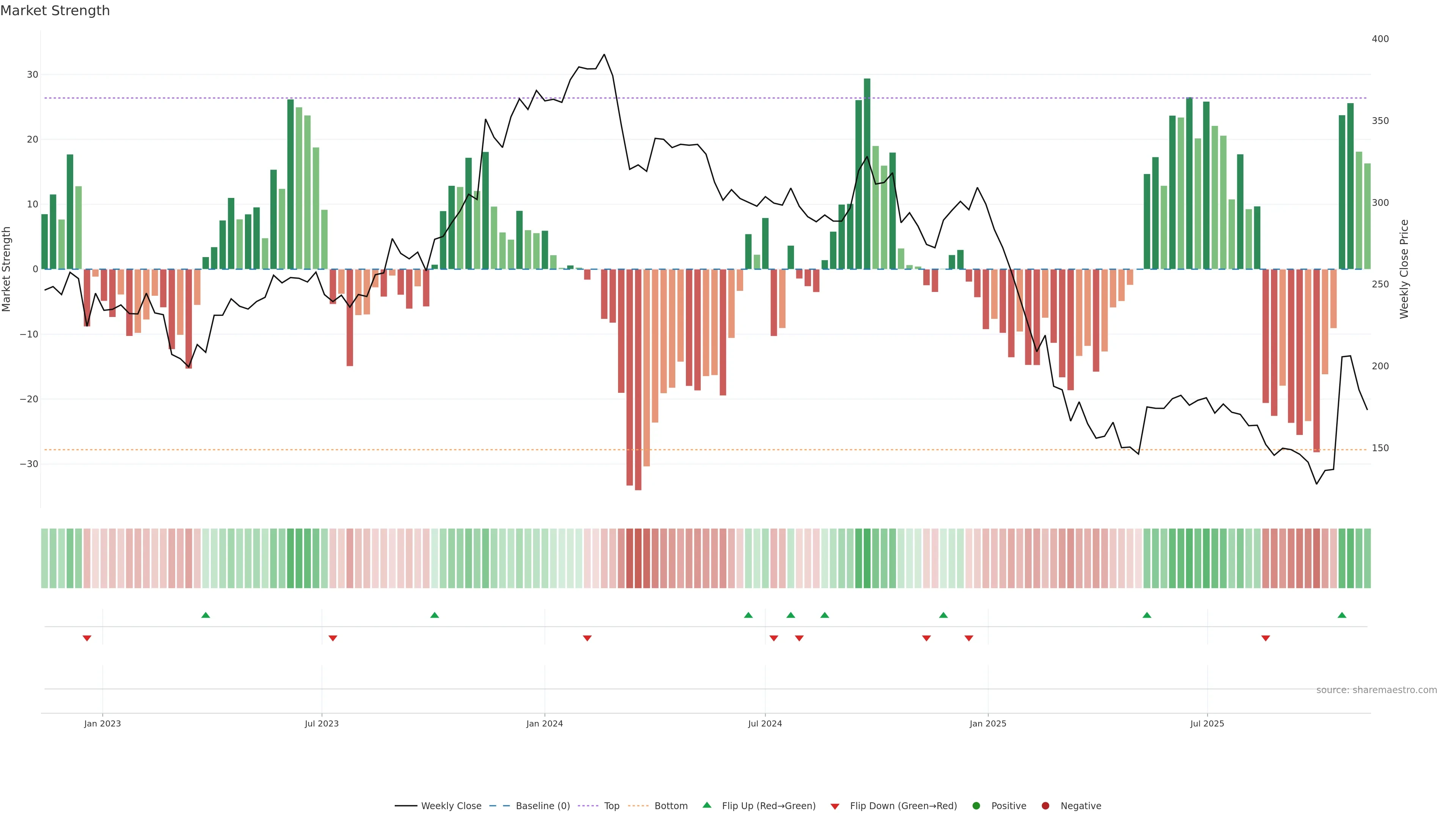Click the Market Strength chart title
This screenshot has width=1456, height=819.
click(55, 11)
